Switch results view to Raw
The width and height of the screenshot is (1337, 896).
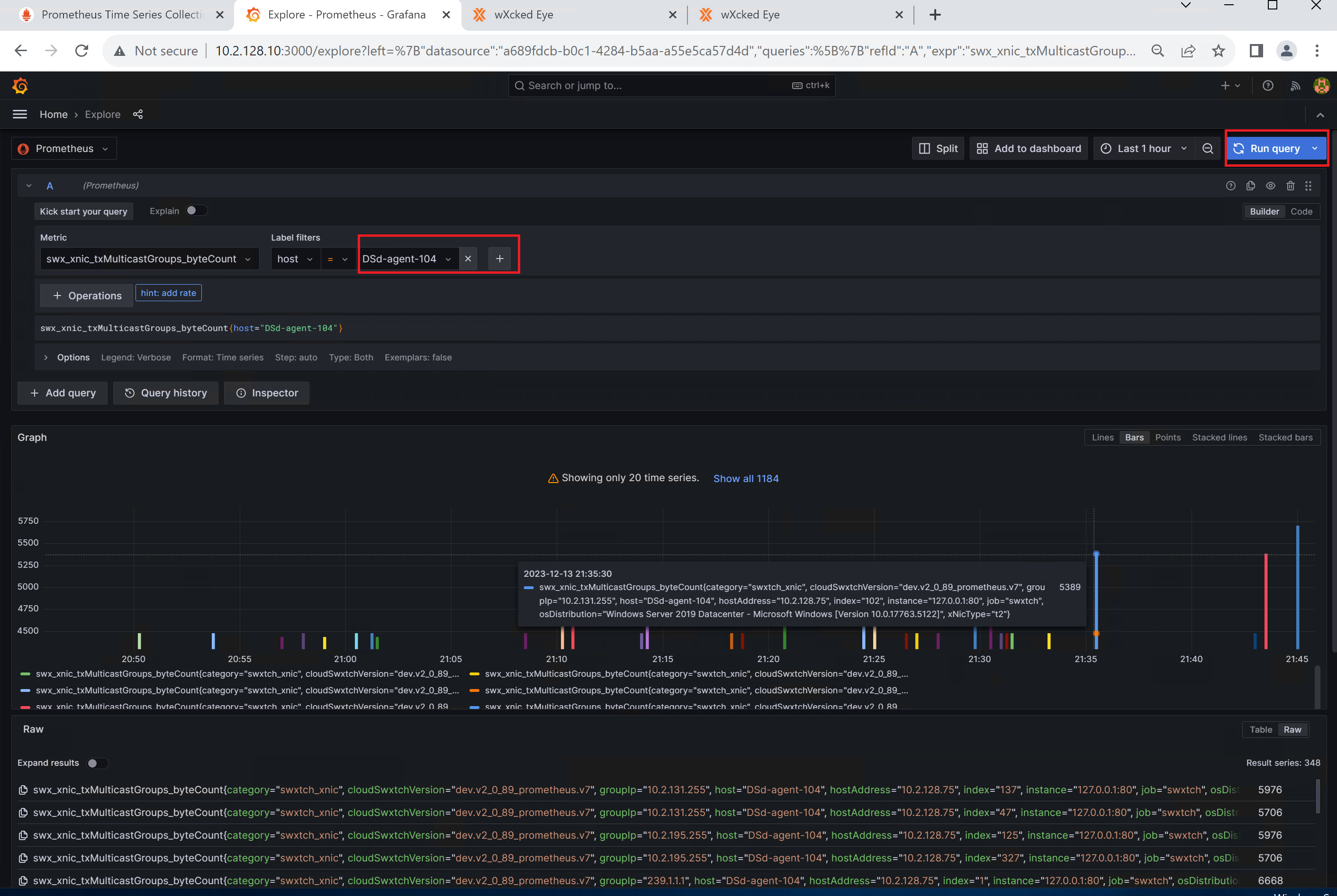point(1292,730)
